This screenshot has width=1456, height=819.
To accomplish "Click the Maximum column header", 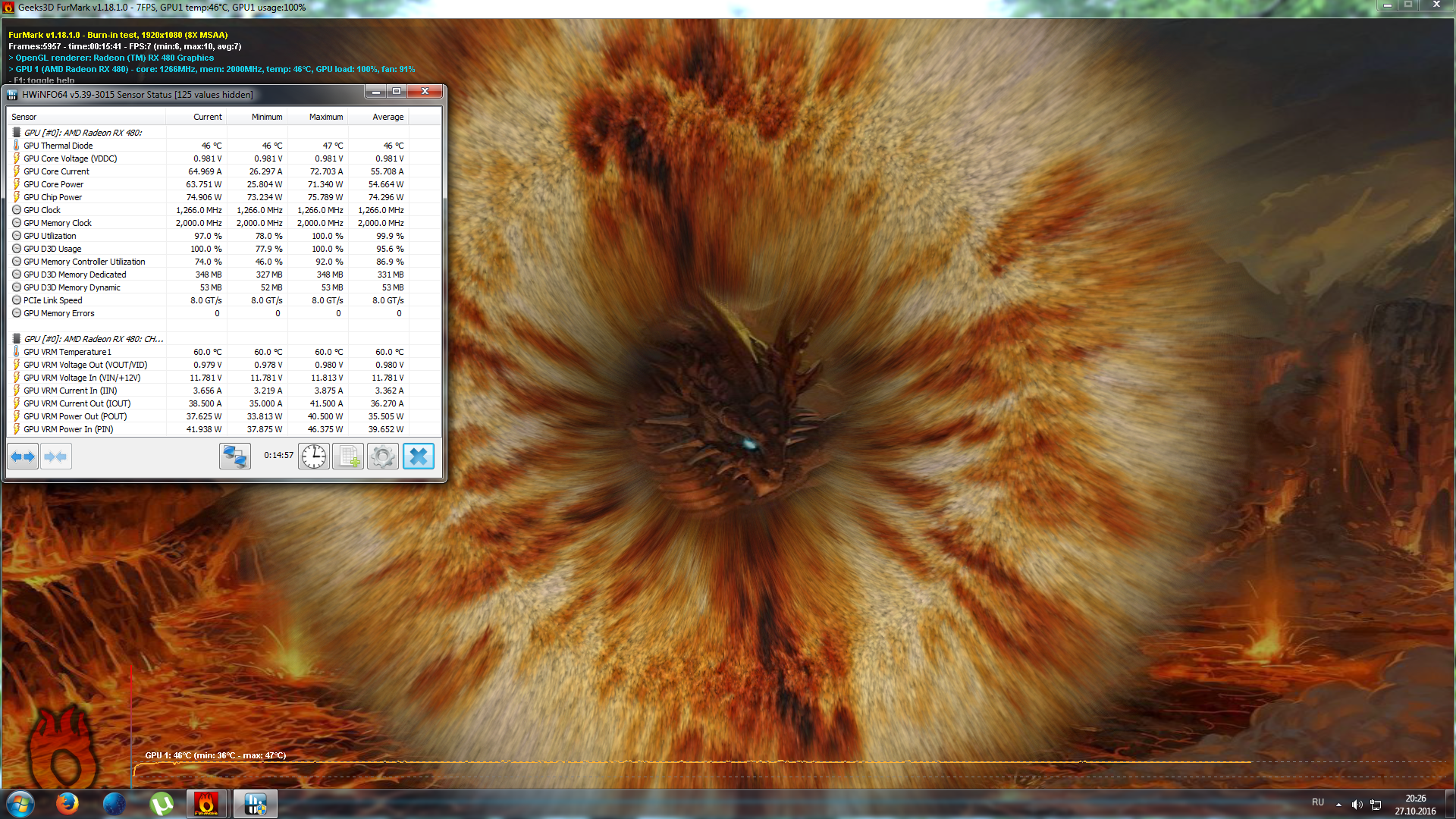I will [325, 117].
